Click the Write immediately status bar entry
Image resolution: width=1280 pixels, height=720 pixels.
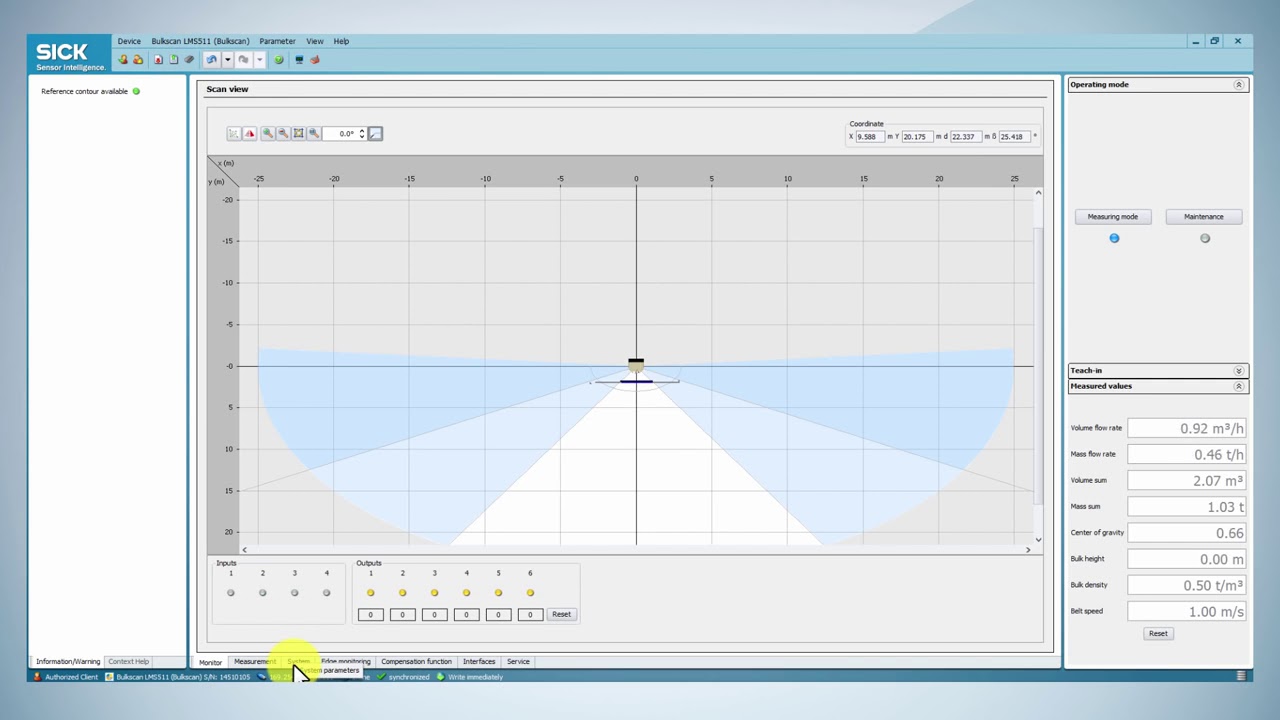tap(469, 677)
